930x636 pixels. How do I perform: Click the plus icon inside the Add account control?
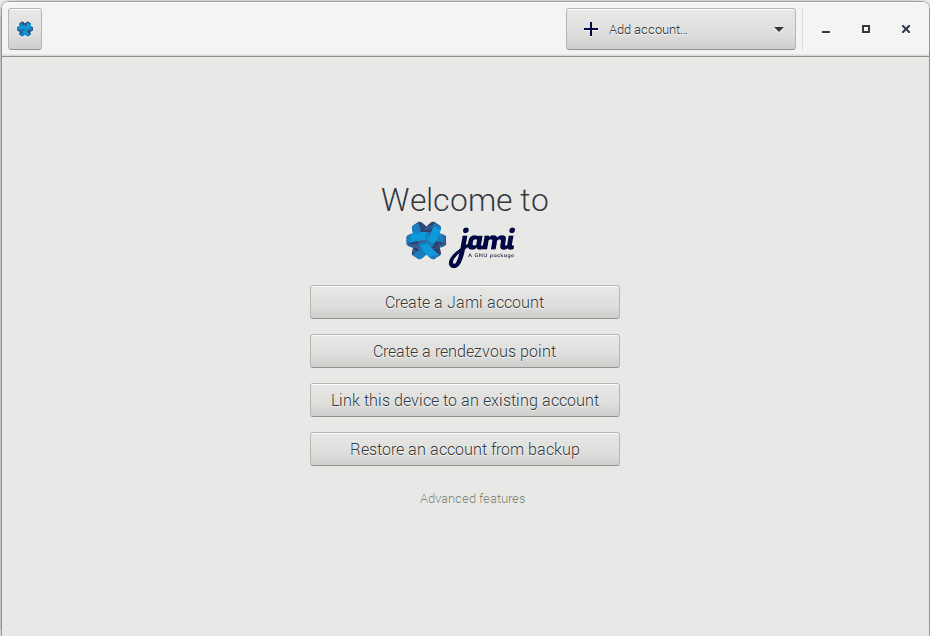coord(589,29)
